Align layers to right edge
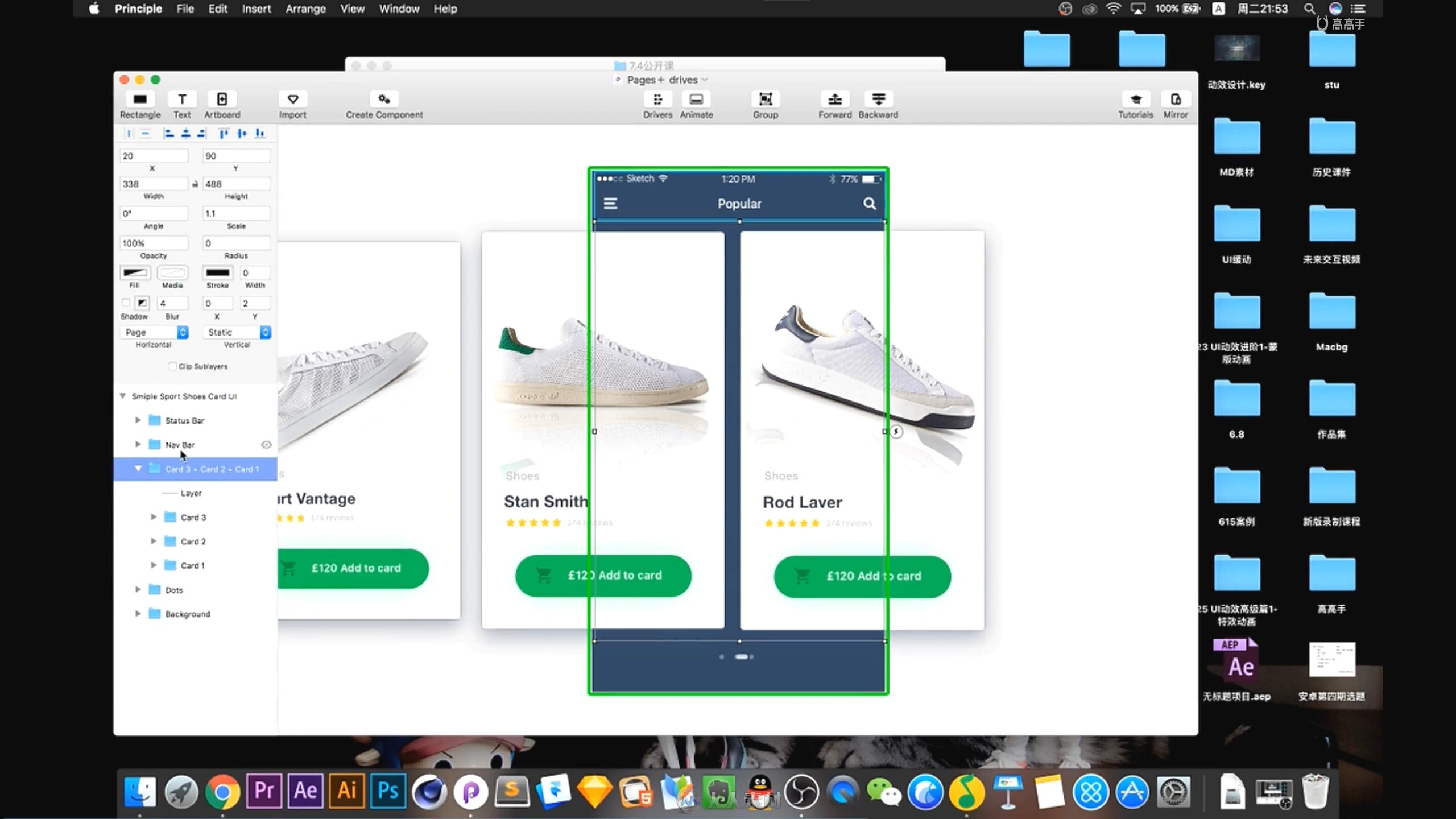This screenshot has width=1456, height=819. pyautogui.click(x=201, y=133)
